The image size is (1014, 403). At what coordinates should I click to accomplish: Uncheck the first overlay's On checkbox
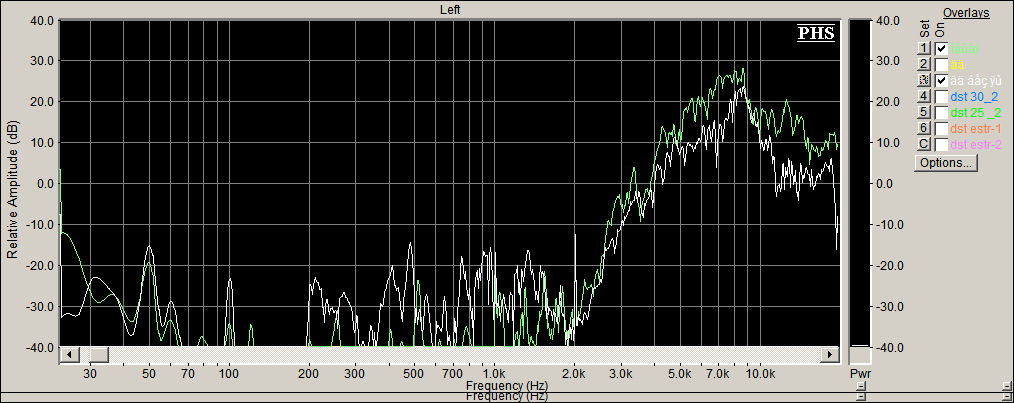[942, 49]
